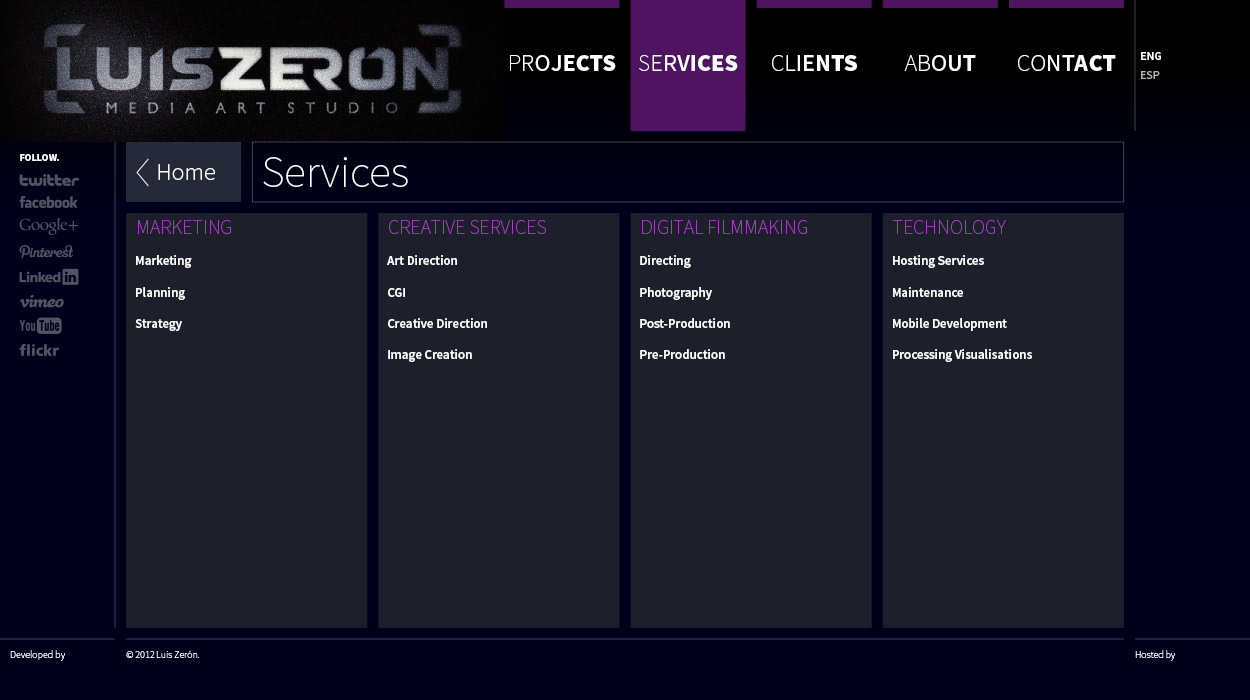Select the Services menu item
This screenshot has height=700, width=1250.
click(x=688, y=63)
